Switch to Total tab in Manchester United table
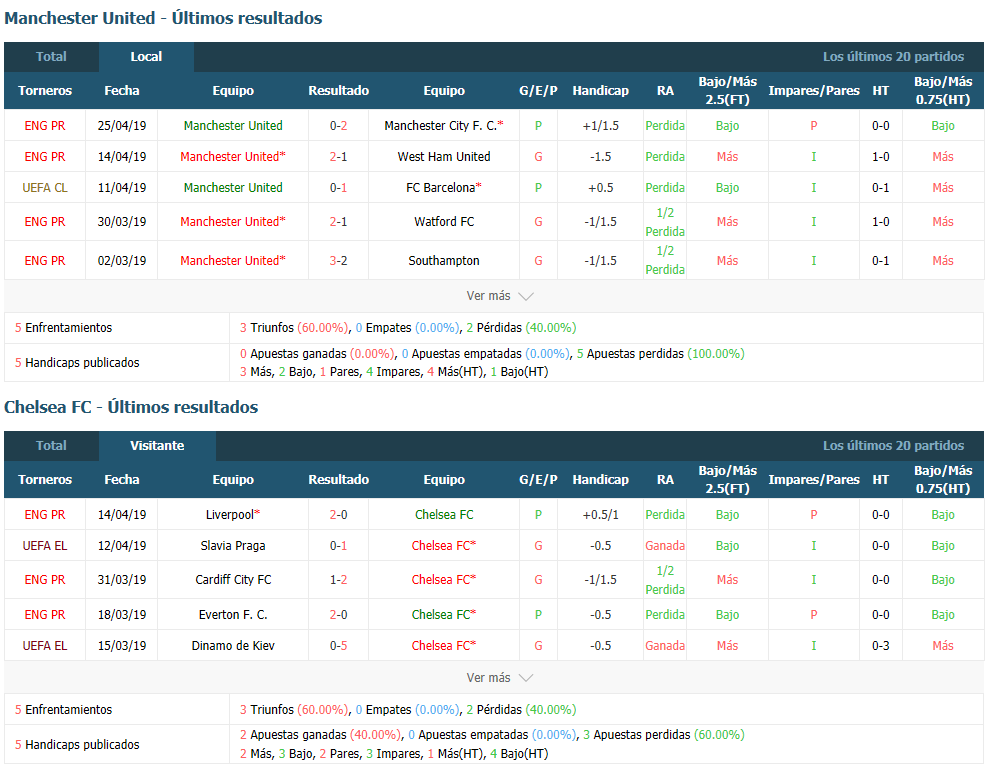 coord(51,56)
